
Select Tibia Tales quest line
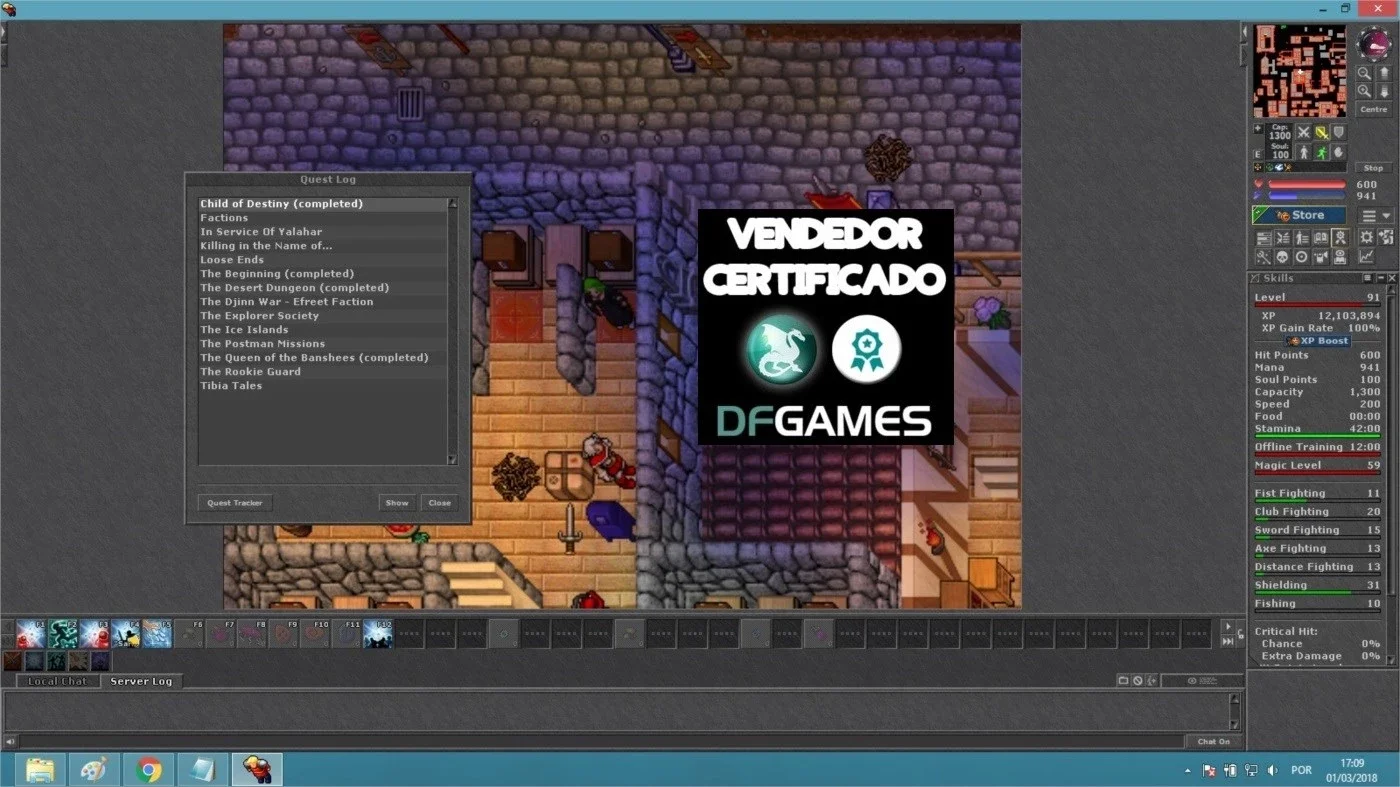click(x=322, y=386)
